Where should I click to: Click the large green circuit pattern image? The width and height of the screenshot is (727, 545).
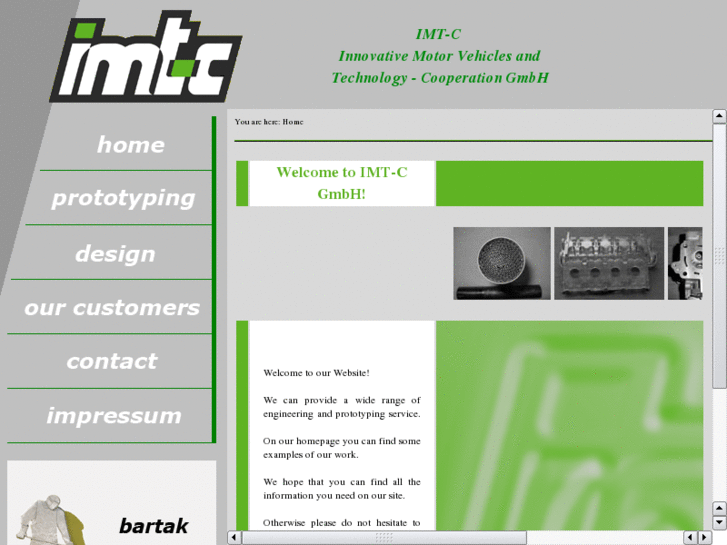click(569, 426)
